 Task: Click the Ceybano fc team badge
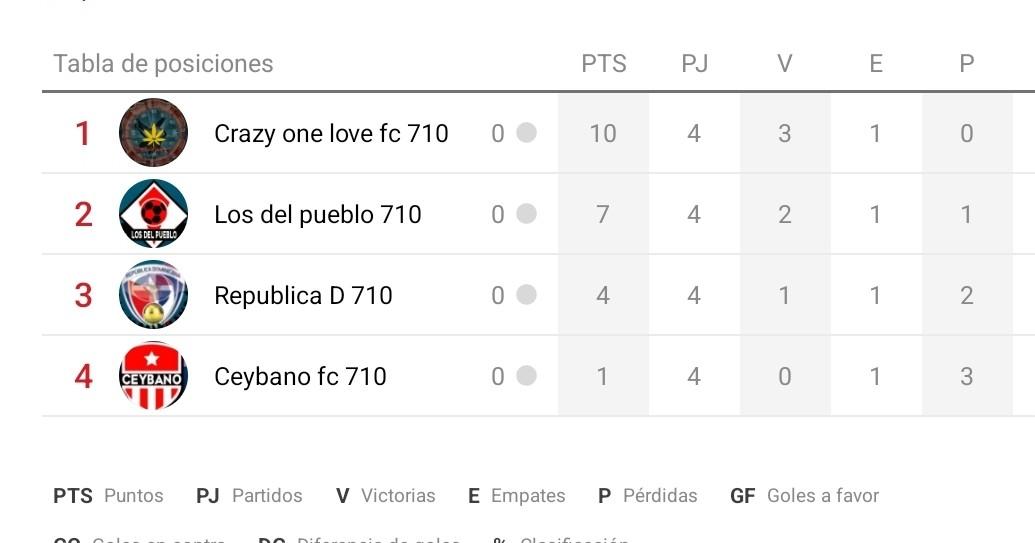(x=153, y=376)
